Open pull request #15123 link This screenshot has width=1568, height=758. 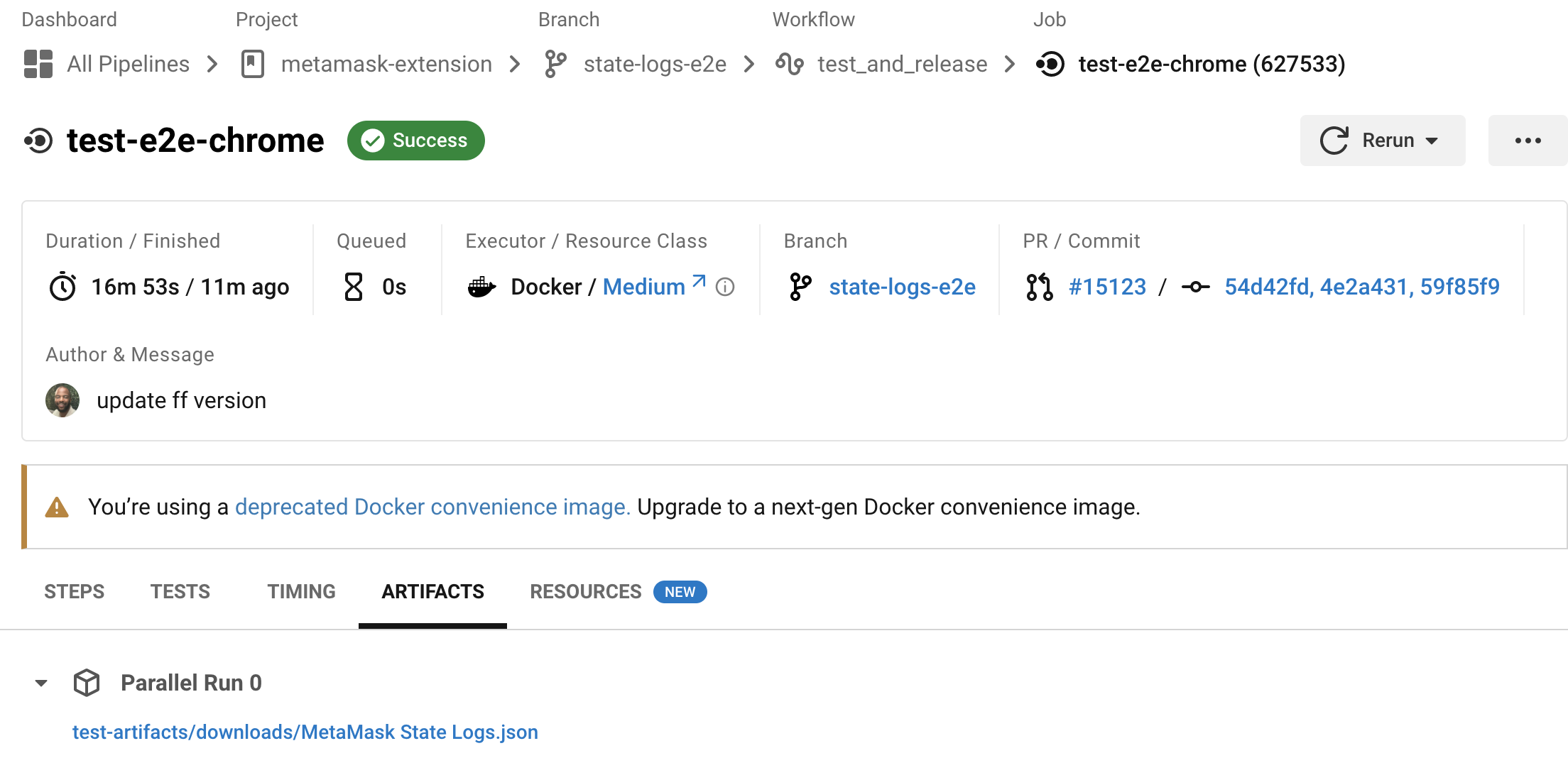click(x=1107, y=287)
